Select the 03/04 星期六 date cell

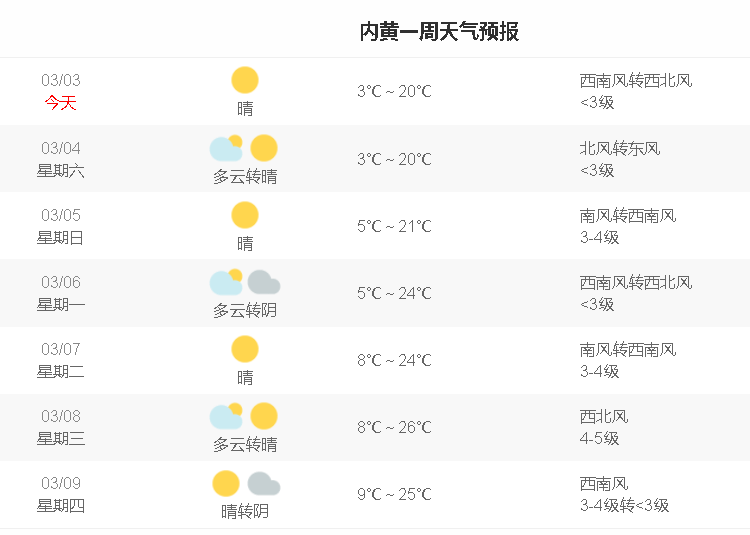click(61, 159)
